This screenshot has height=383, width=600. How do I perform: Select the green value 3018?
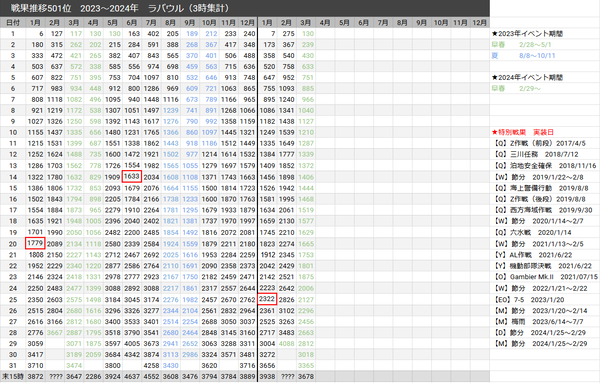306,354
